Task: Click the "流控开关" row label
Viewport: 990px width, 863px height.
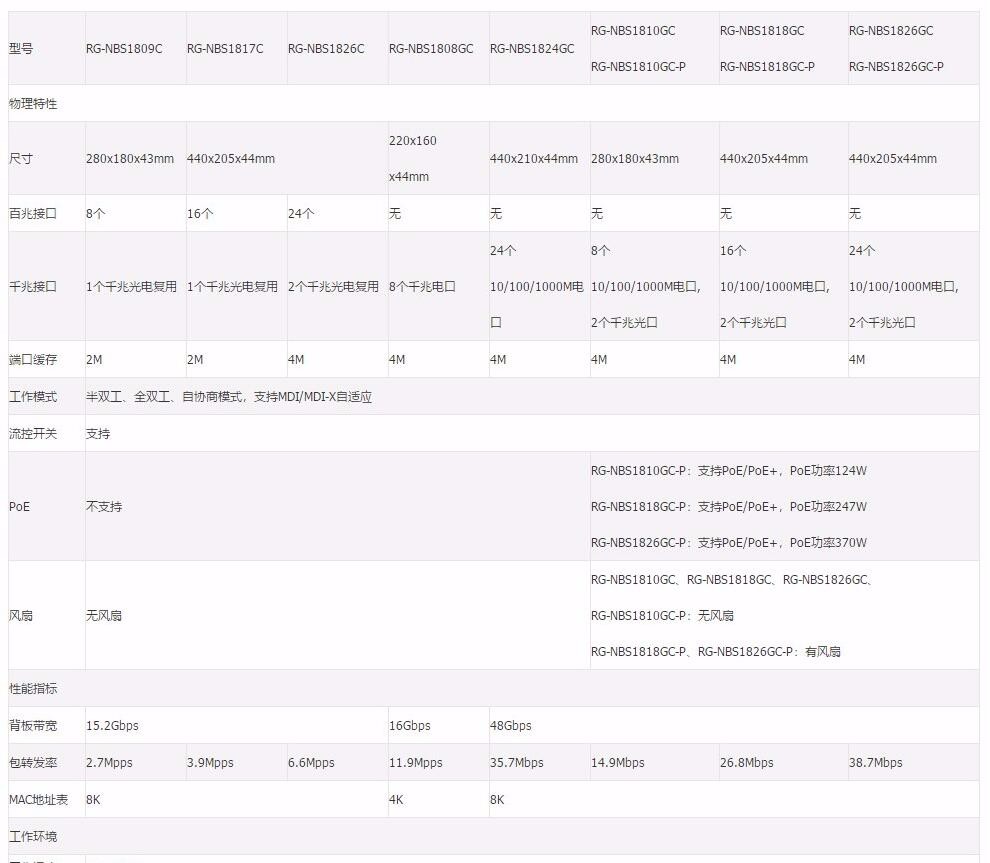Action: (x=33, y=433)
